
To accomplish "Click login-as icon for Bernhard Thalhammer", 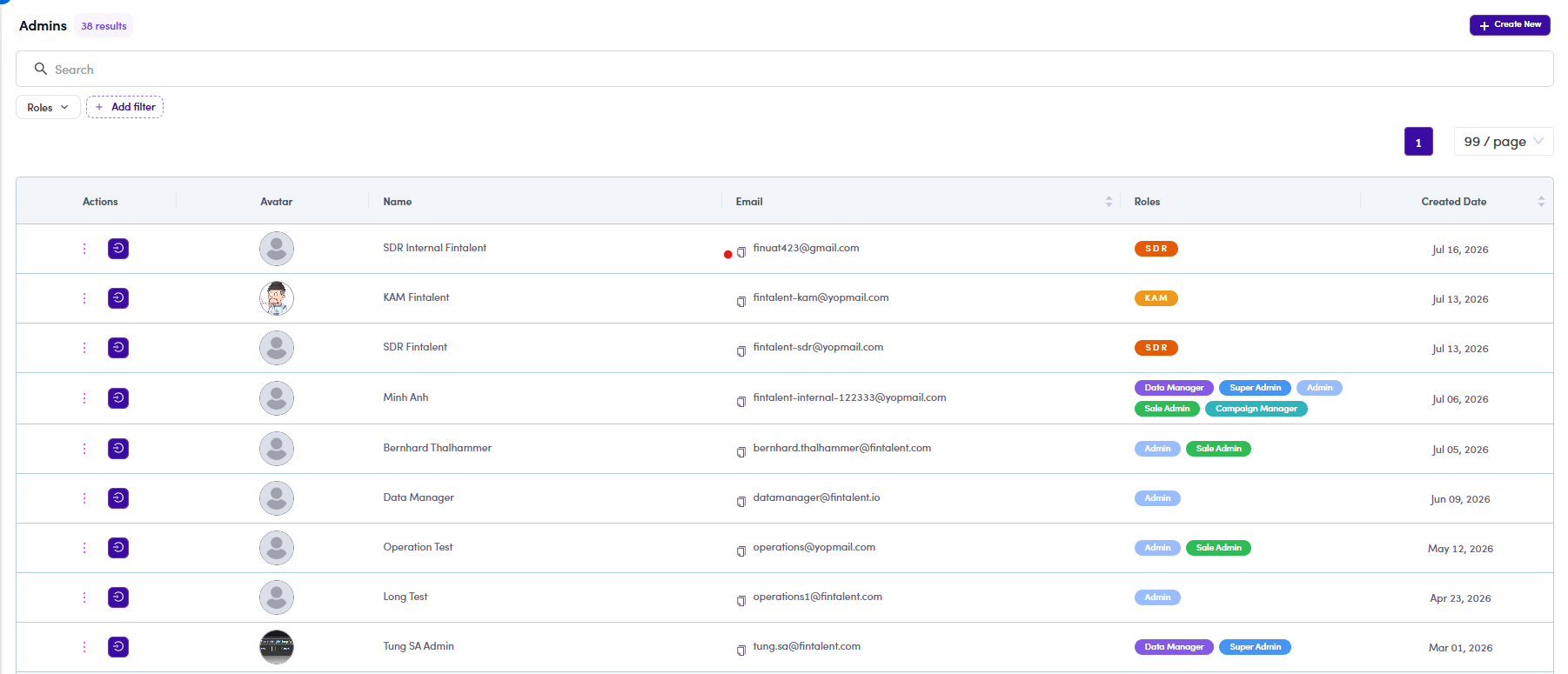I will pyautogui.click(x=118, y=449).
